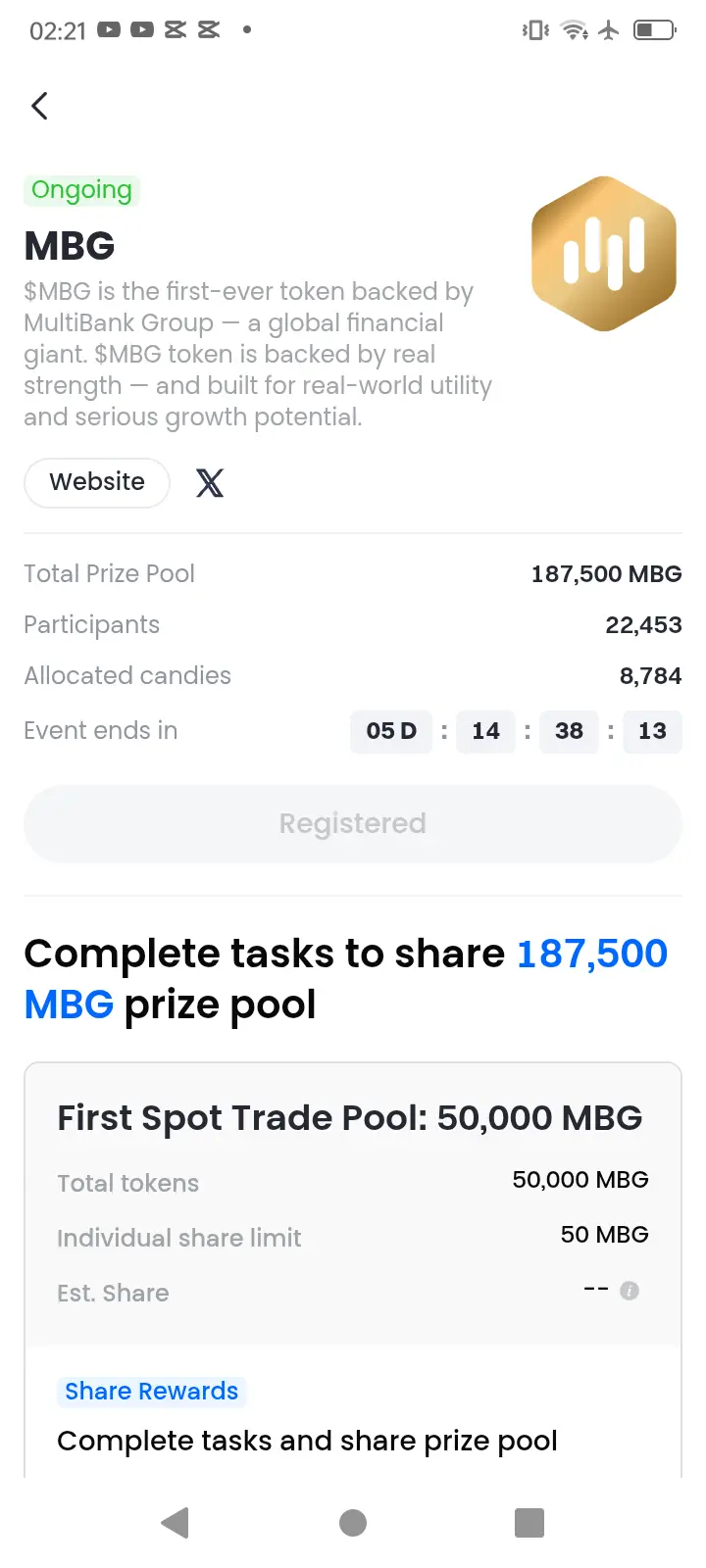Tap the Android home circle button
This screenshot has width=706, height=1568.
click(353, 1523)
